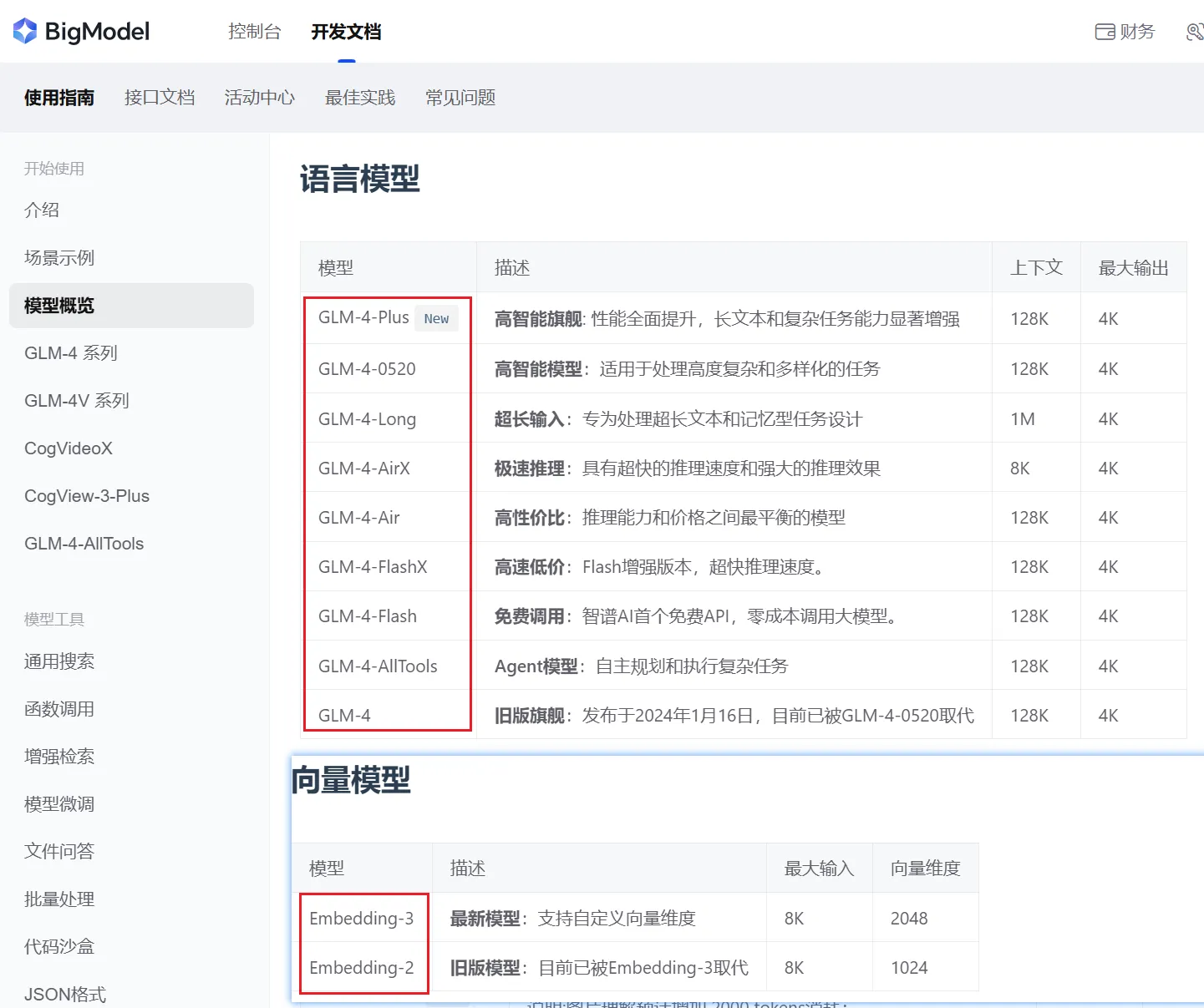Switch to the 接口文档 tab
This screenshot has height=1008, width=1204.
[x=160, y=98]
